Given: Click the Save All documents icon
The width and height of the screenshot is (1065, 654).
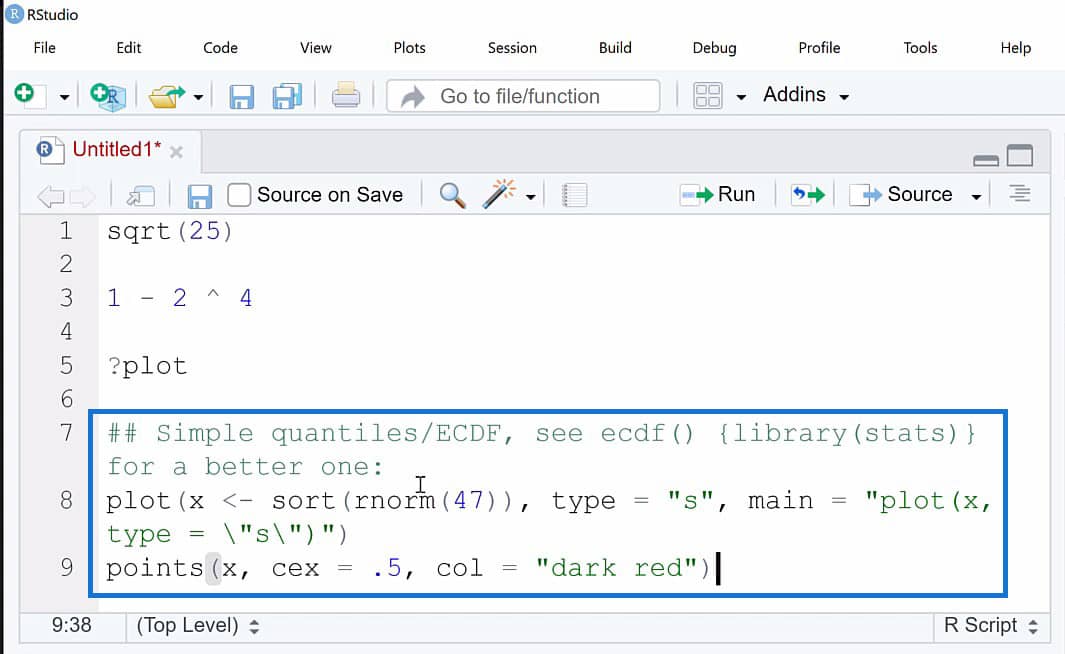Looking at the screenshot, I should tap(287, 96).
